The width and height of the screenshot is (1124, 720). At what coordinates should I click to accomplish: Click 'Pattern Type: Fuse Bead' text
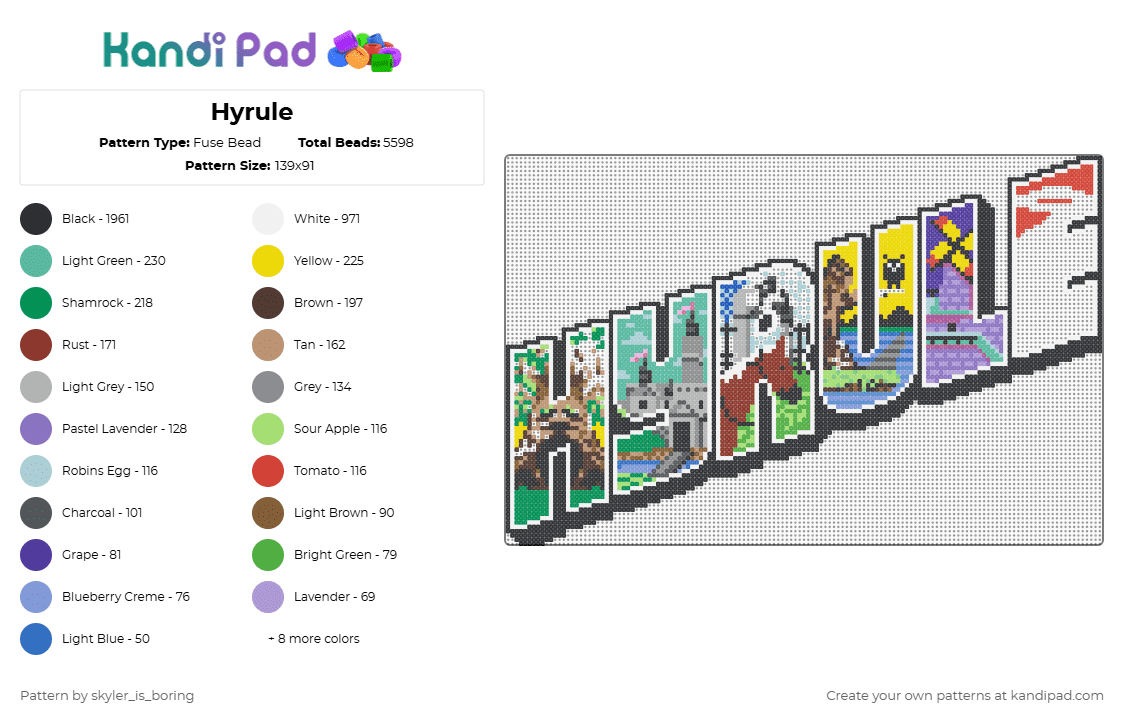point(180,143)
